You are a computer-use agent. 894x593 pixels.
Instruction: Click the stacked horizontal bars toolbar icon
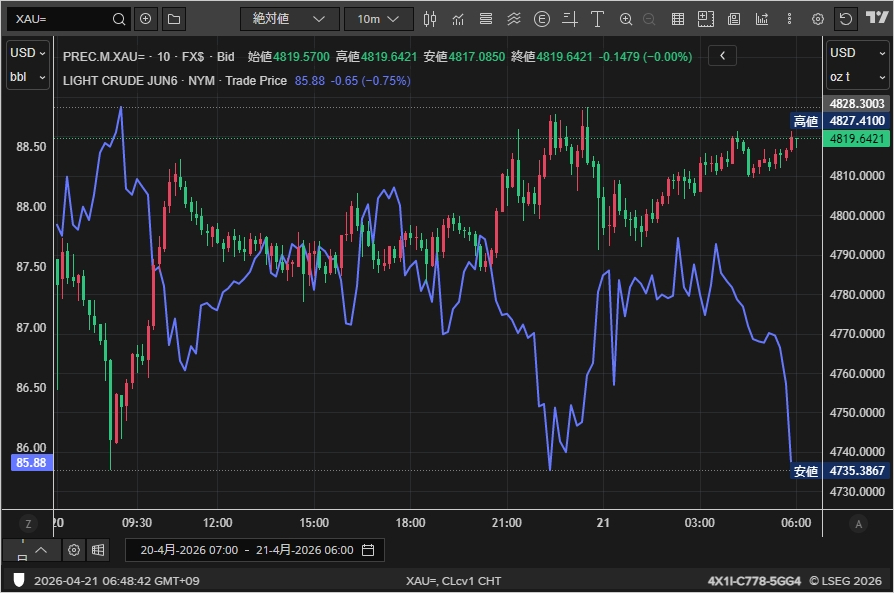486,19
